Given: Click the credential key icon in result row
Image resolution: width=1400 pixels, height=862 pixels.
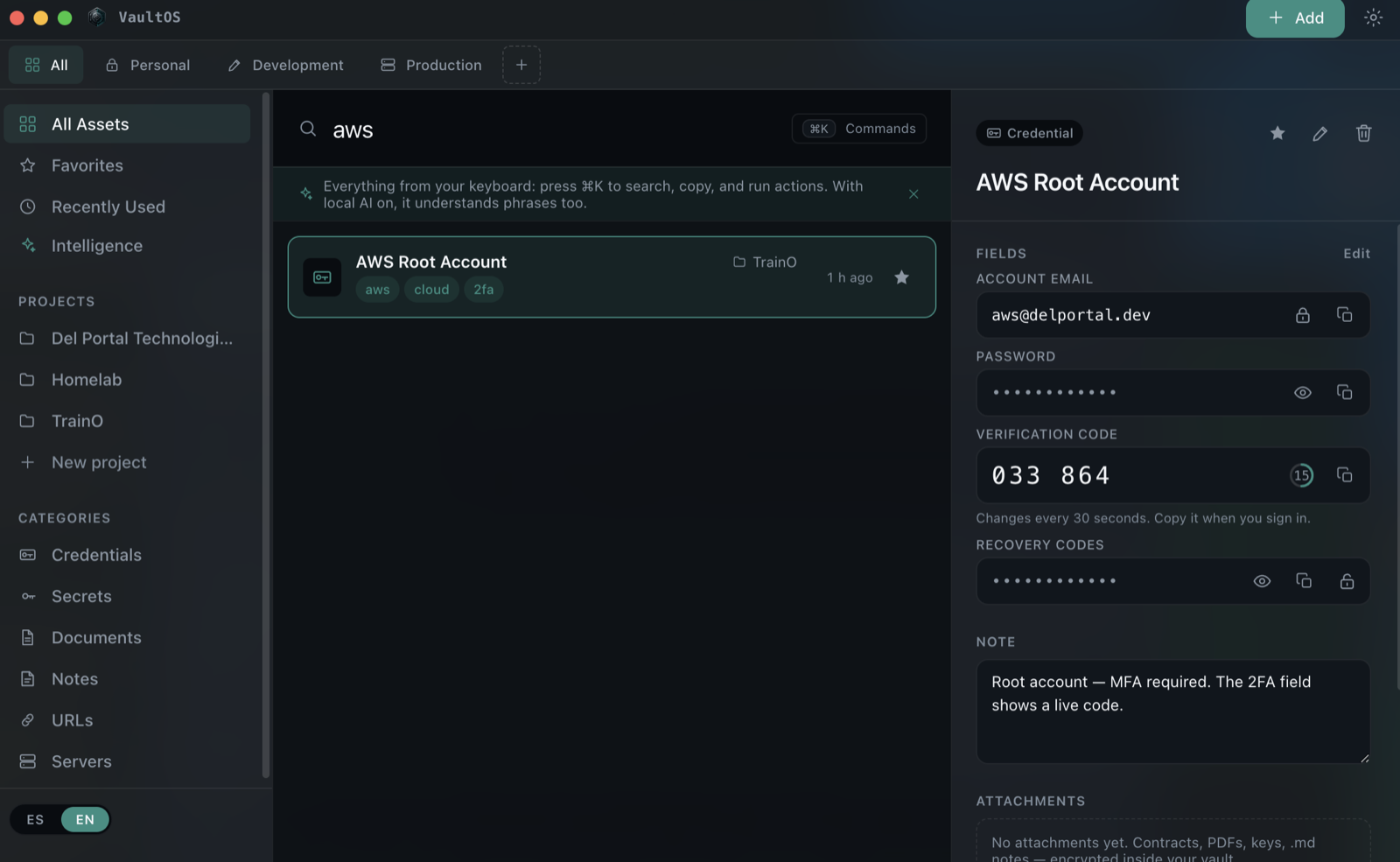Looking at the screenshot, I should tap(322, 277).
